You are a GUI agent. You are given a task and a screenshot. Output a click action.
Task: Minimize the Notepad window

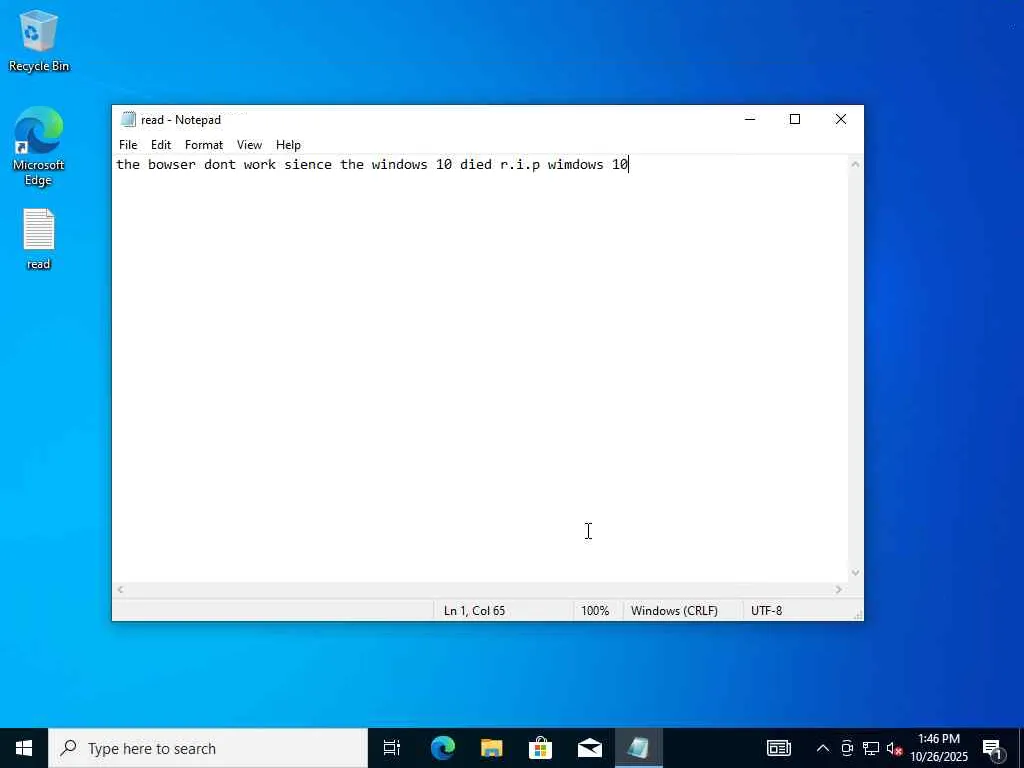coord(750,120)
